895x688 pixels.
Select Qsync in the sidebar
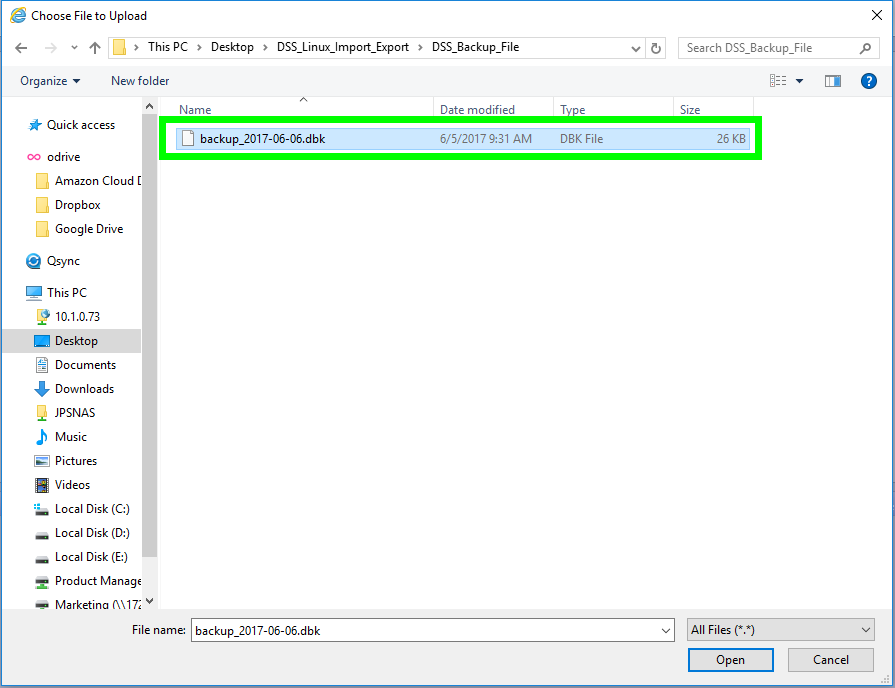(x=63, y=261)
